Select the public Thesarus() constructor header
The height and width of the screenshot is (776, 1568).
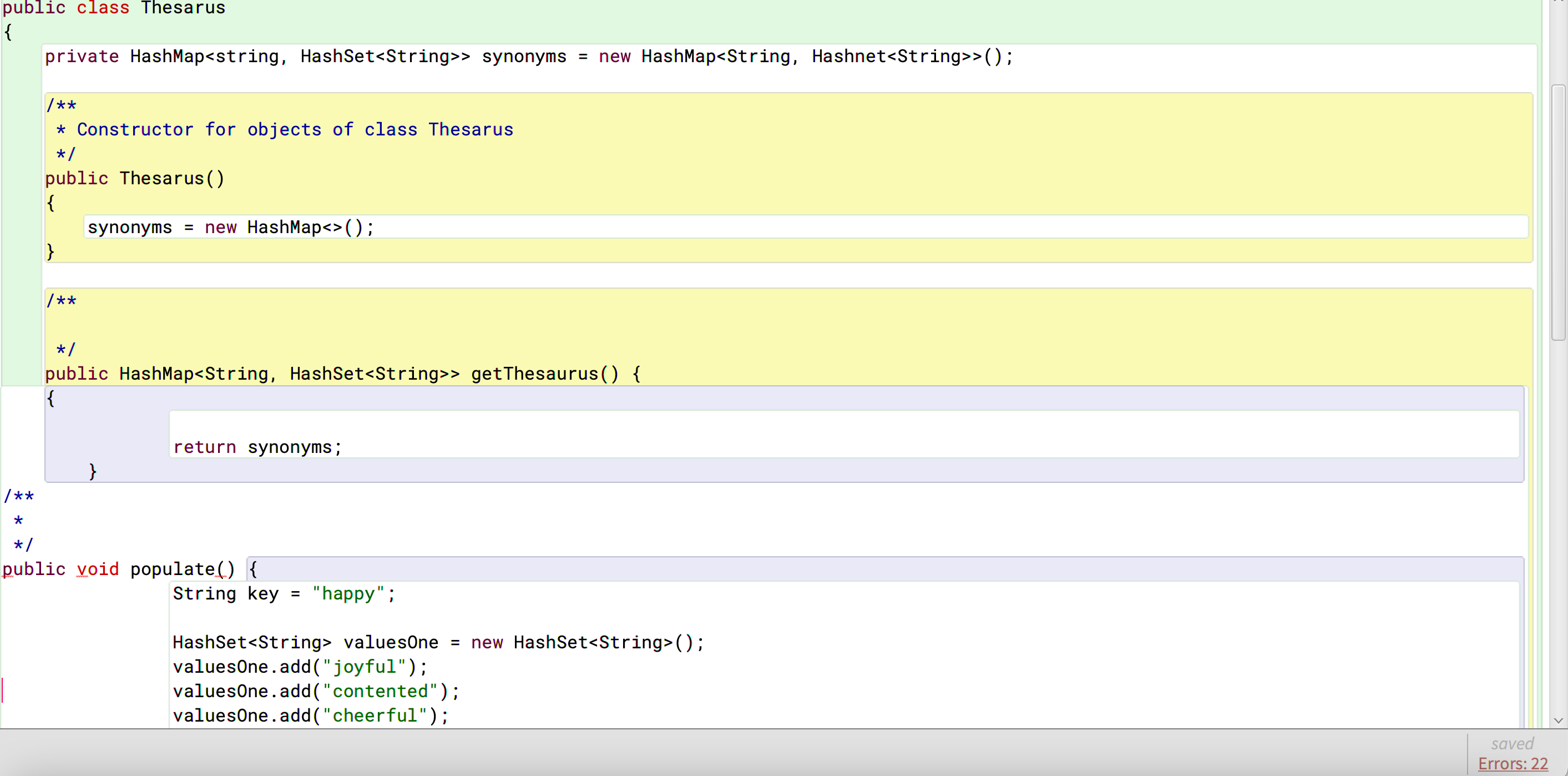tap(134, 178)
